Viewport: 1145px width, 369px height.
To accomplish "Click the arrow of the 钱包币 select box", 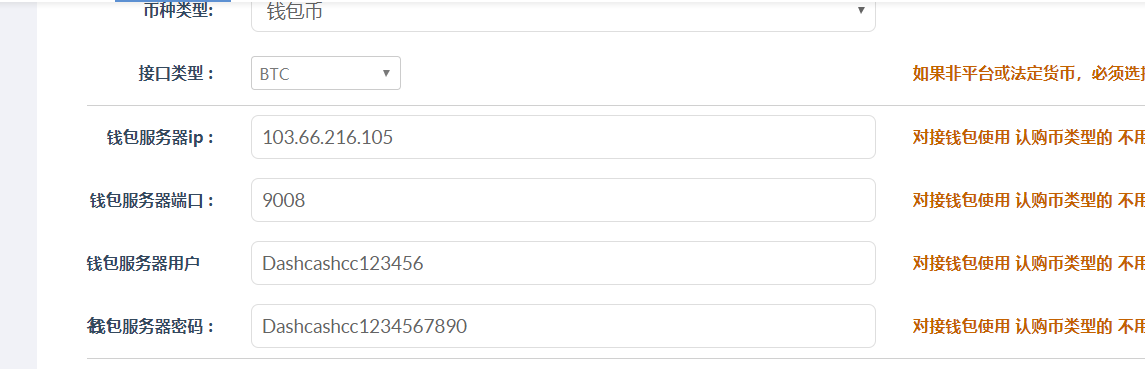I will click(861, 10).
